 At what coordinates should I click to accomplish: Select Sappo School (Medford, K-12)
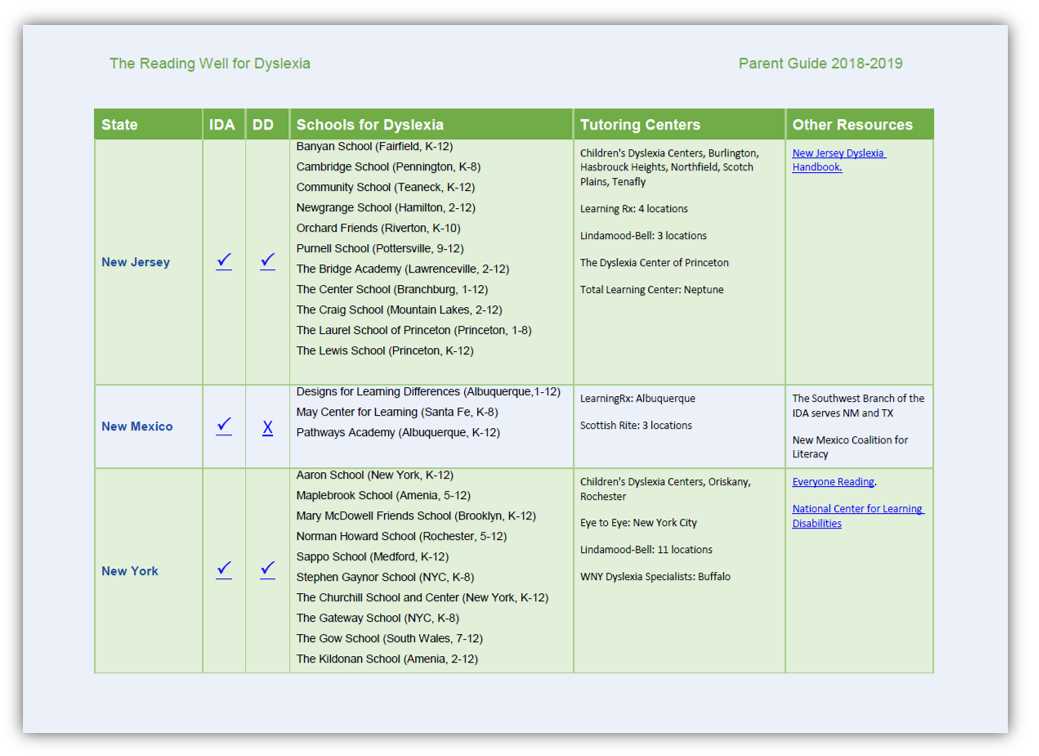372,557
